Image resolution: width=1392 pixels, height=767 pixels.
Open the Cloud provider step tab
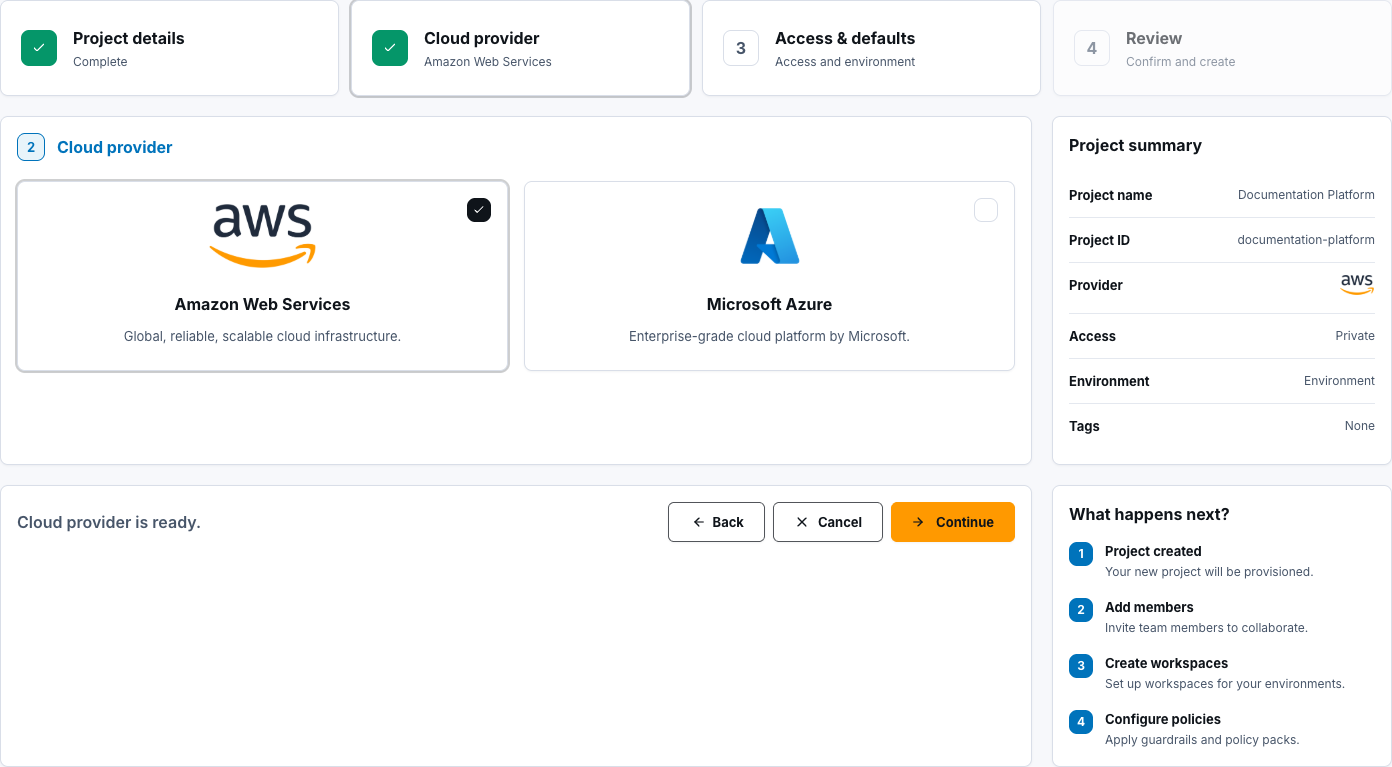pyautogui.click(x=520, y=48)
